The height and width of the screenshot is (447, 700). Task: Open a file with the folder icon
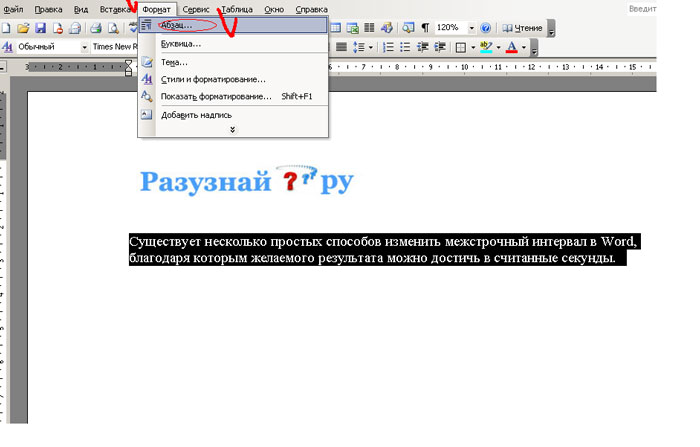click(x=23, y=28)
